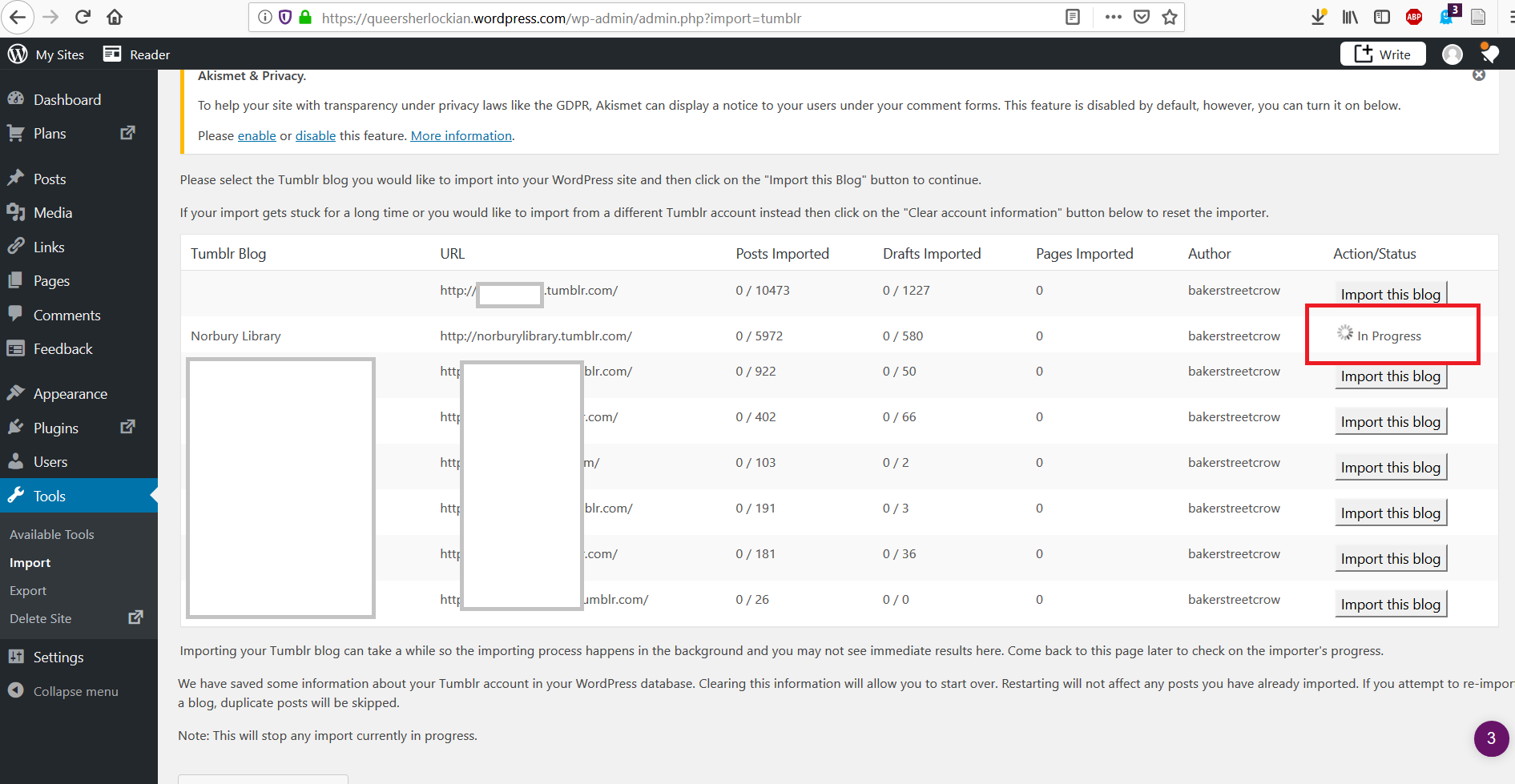Click the green padlock security icon

click(x=305, y=17)
